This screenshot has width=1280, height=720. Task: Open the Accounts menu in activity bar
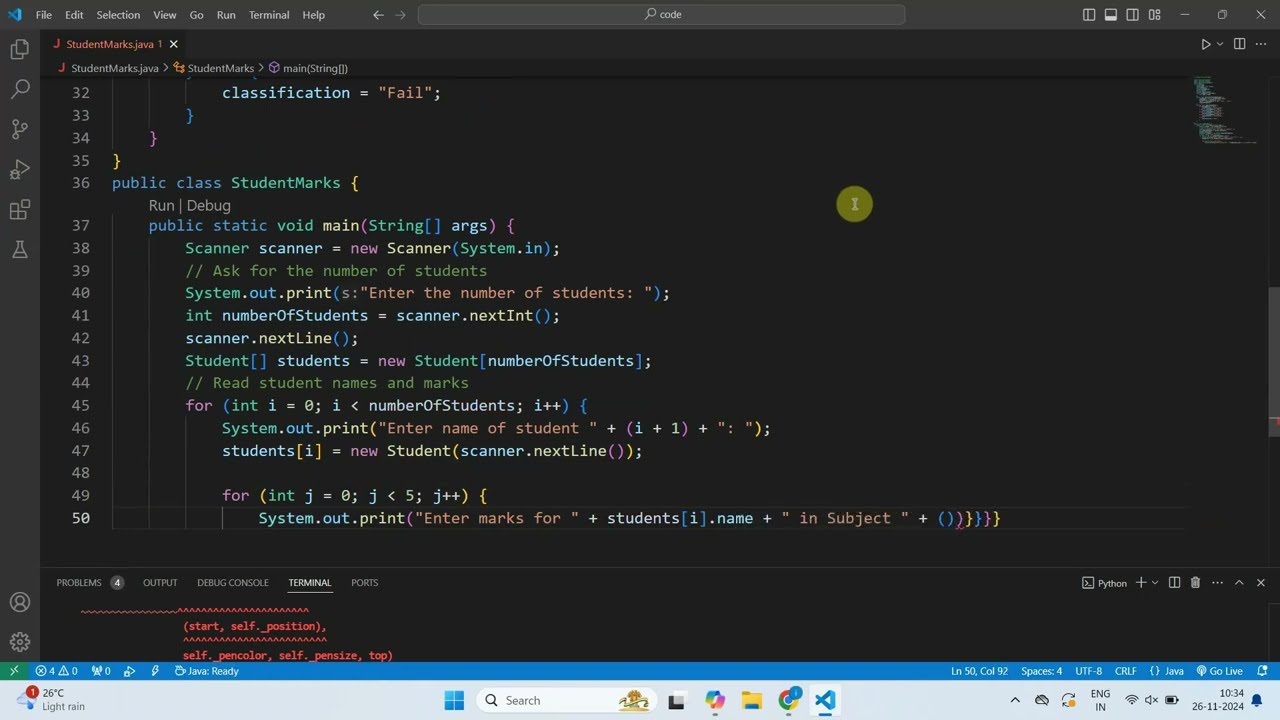point(20,602)
